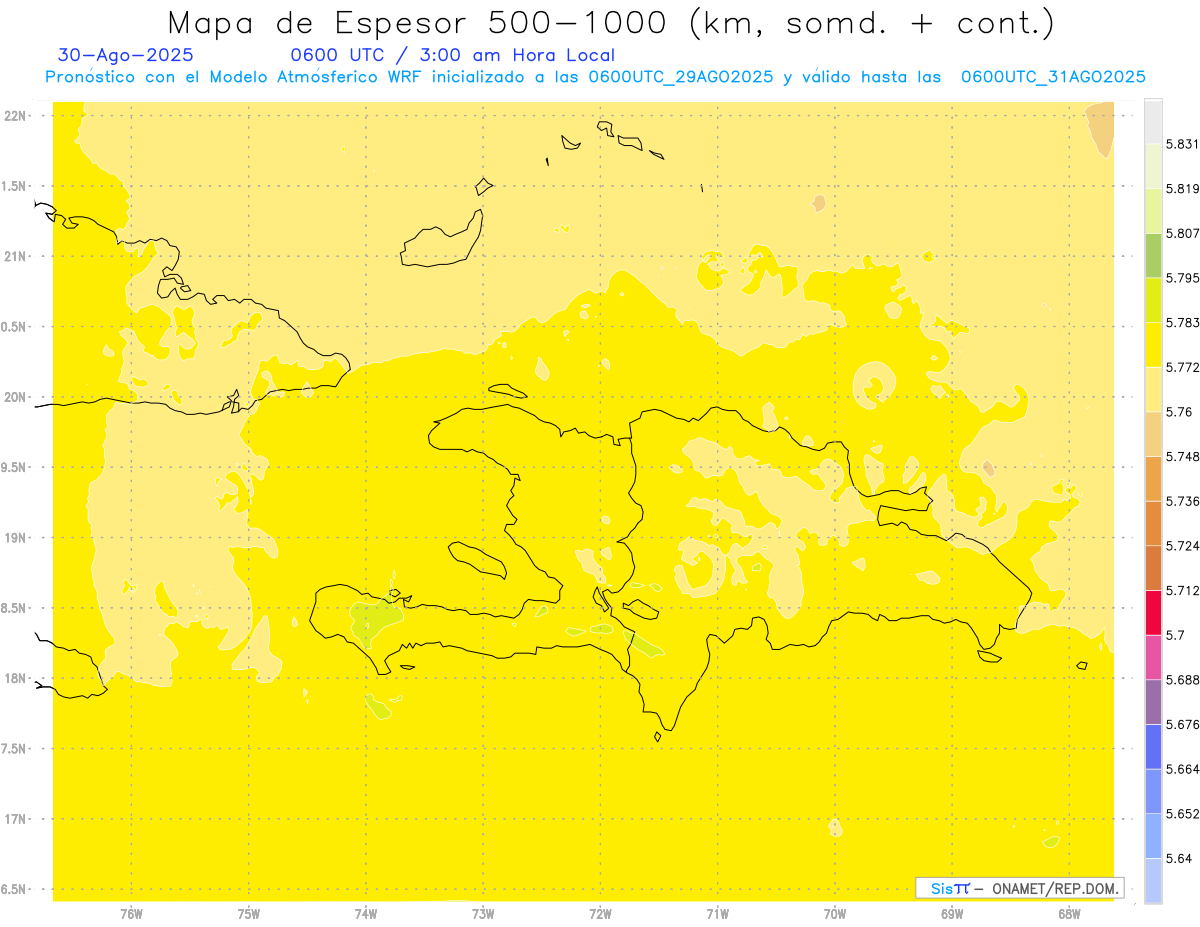This screenshot has width=1200, height=927.
Task: Click the 76W longitude label
Action: (x=131, y=914)
